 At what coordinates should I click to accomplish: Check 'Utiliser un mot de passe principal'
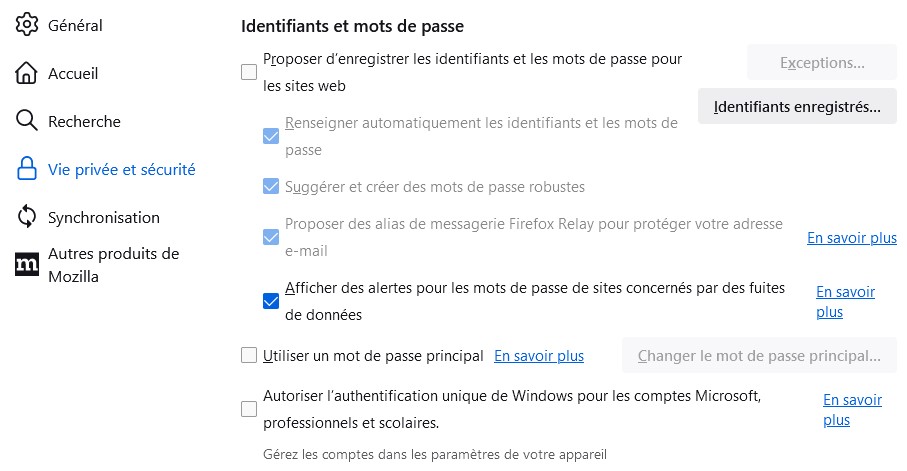coord(249,355)
